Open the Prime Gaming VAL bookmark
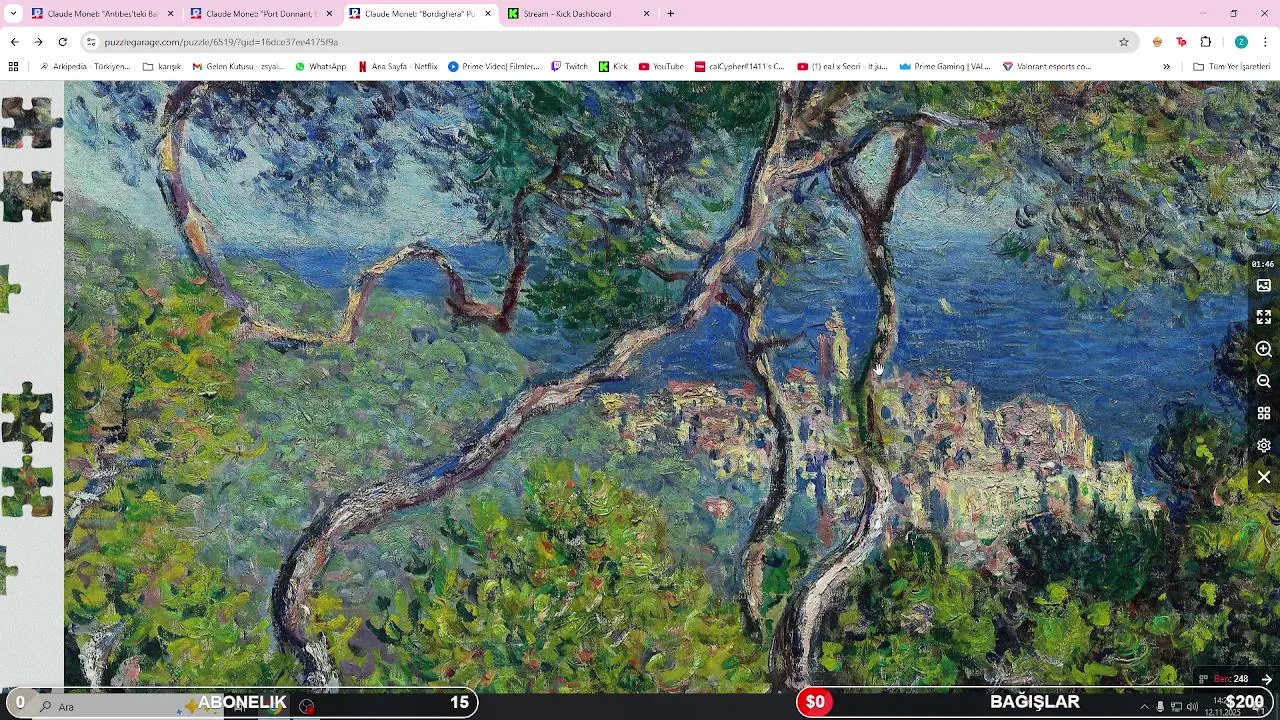The width and height of the screenshot is (1280, 720). coord(944,66)
